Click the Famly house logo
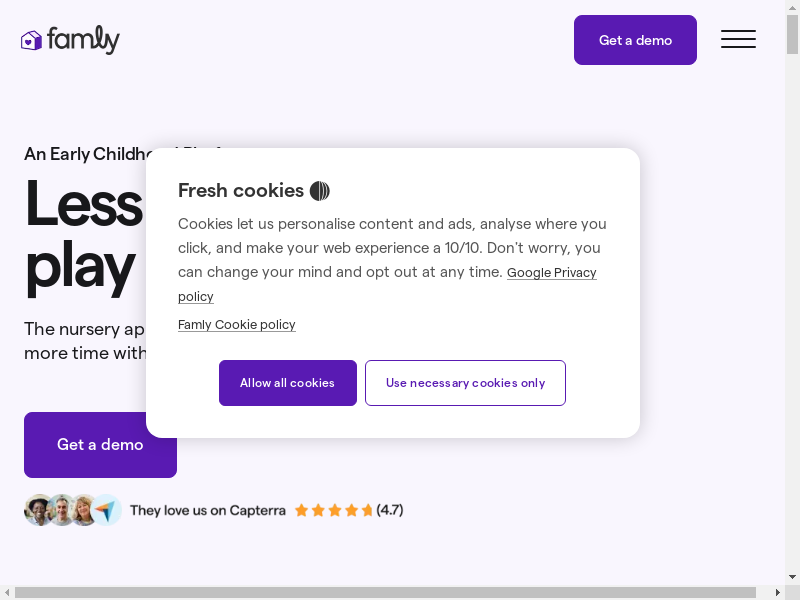Viewport: 800px width, 600px height. point(32,40)
